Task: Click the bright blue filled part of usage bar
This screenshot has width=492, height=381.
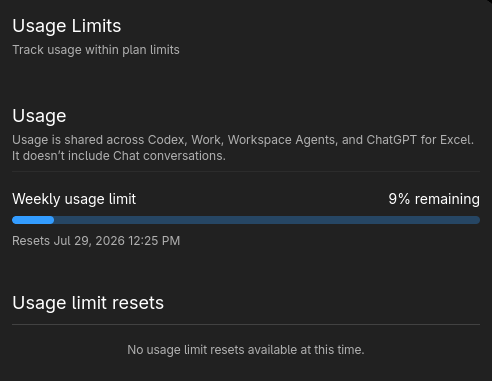Action: point(33,220)
